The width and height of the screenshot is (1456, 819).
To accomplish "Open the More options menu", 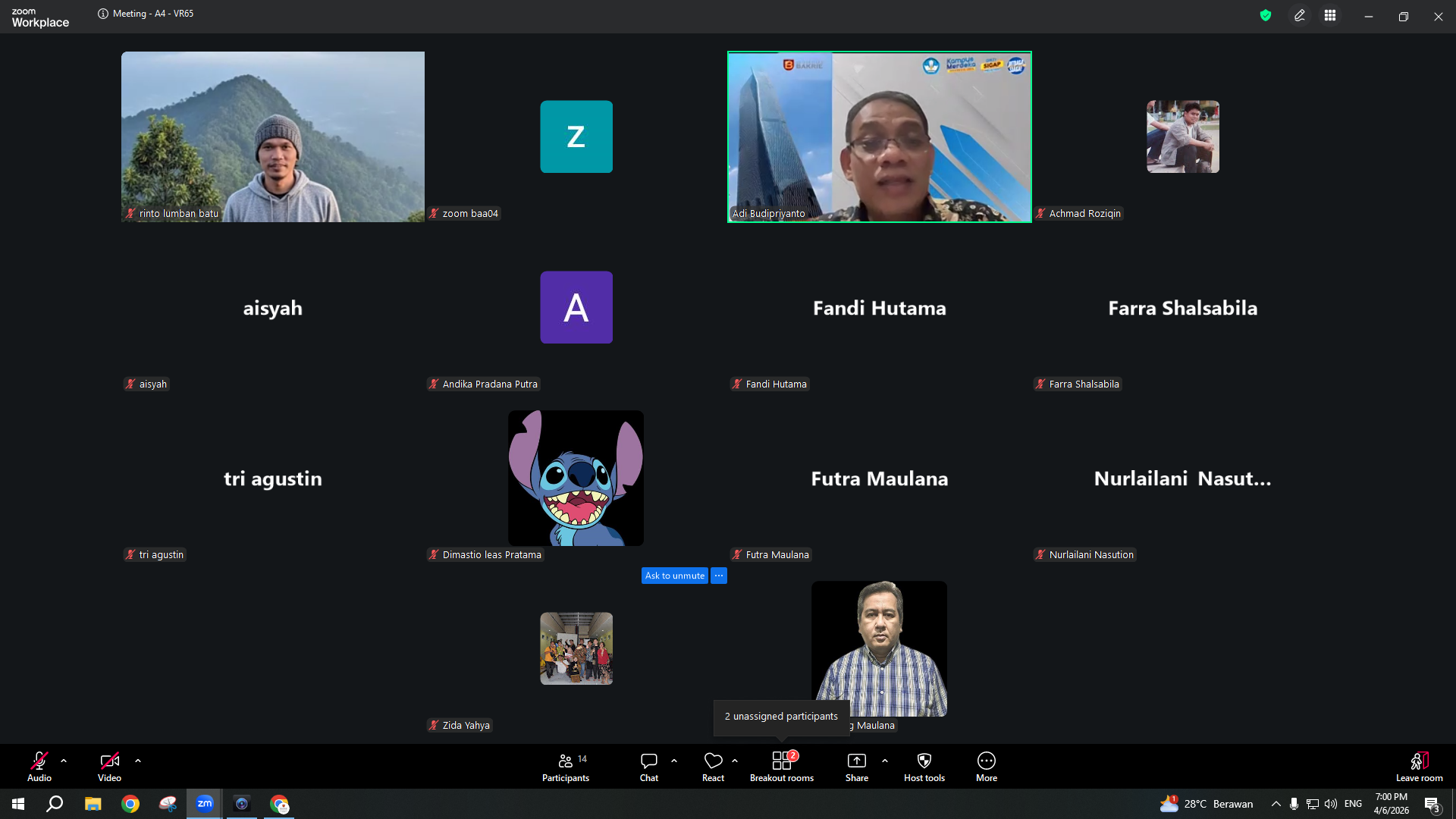I will pyautogui.click(x=987, y=766).
